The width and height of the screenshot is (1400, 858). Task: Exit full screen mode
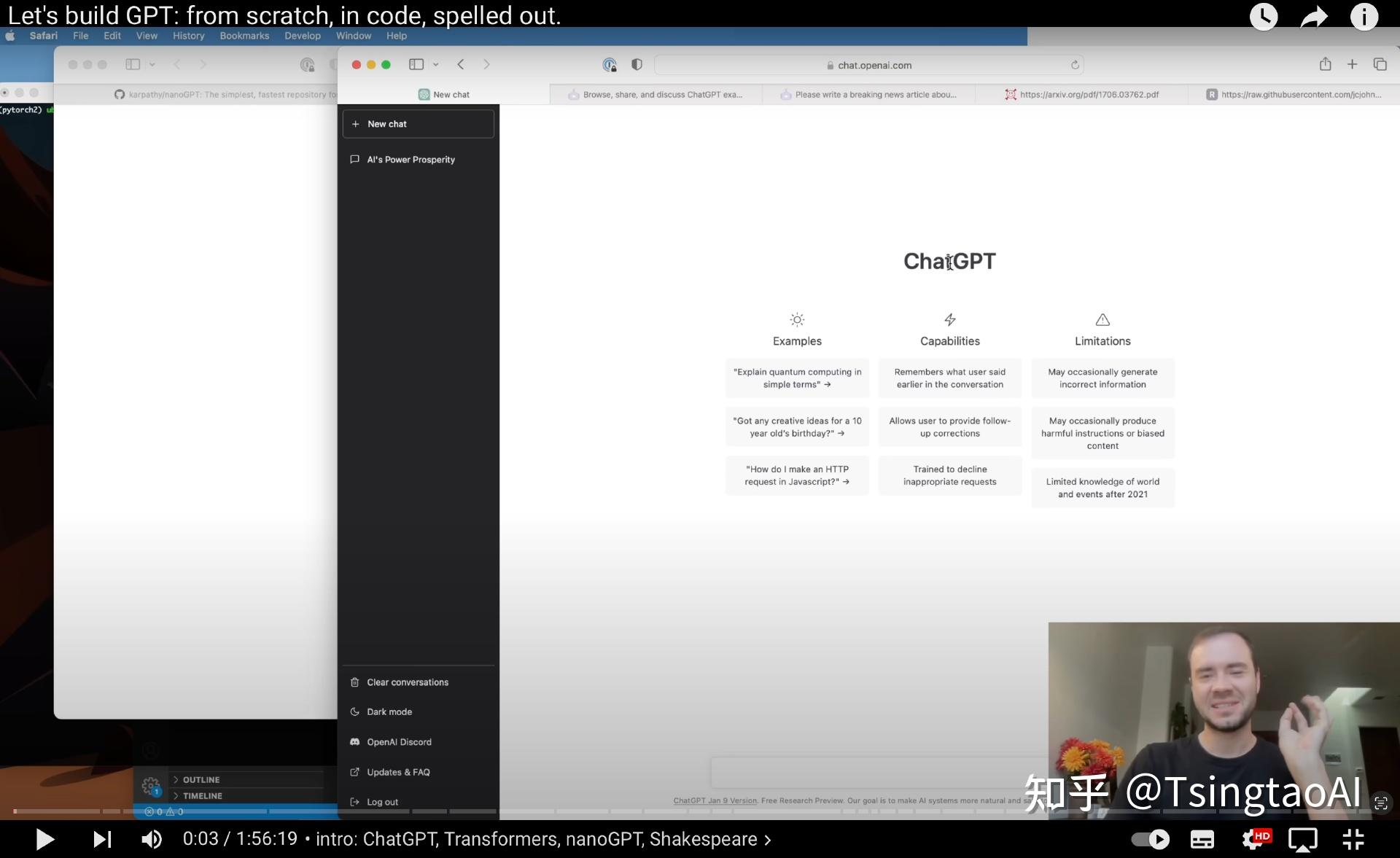point(1353,840)
